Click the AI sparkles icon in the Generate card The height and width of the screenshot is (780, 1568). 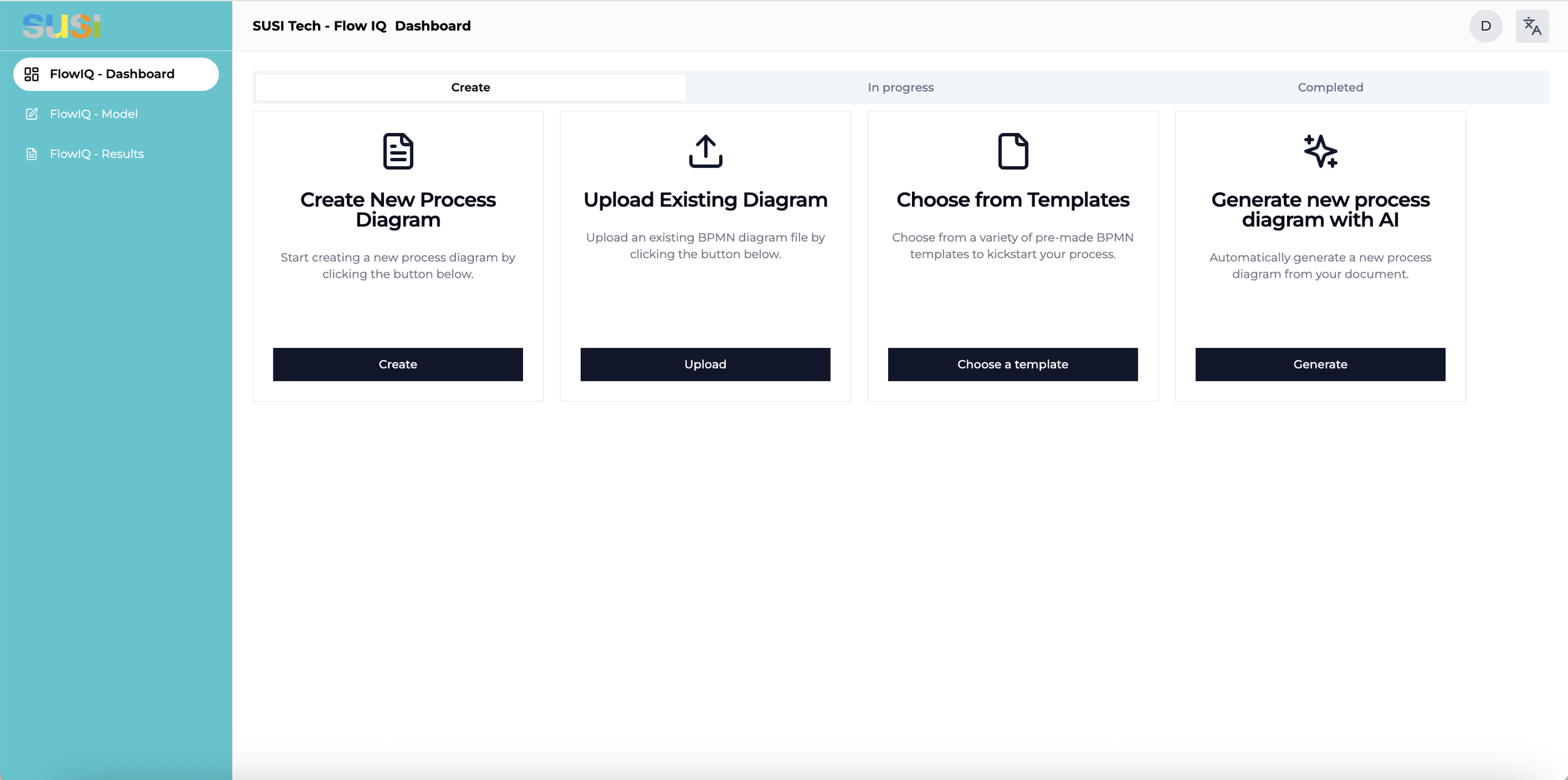click(1320, 151)
